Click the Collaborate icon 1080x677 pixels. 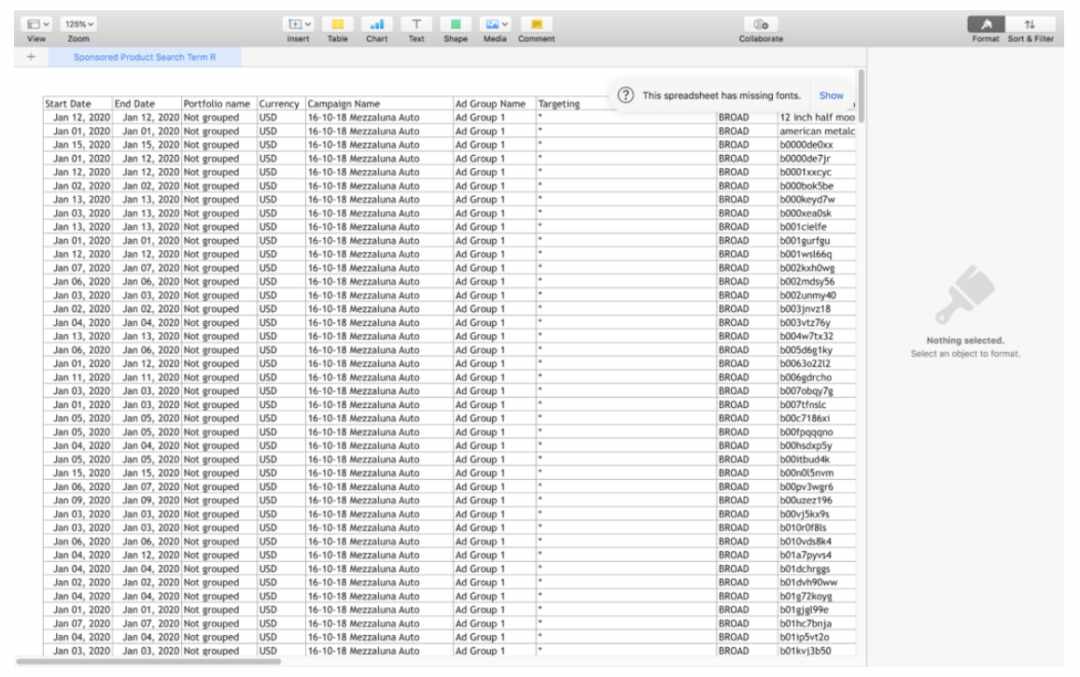pos(761,24)
